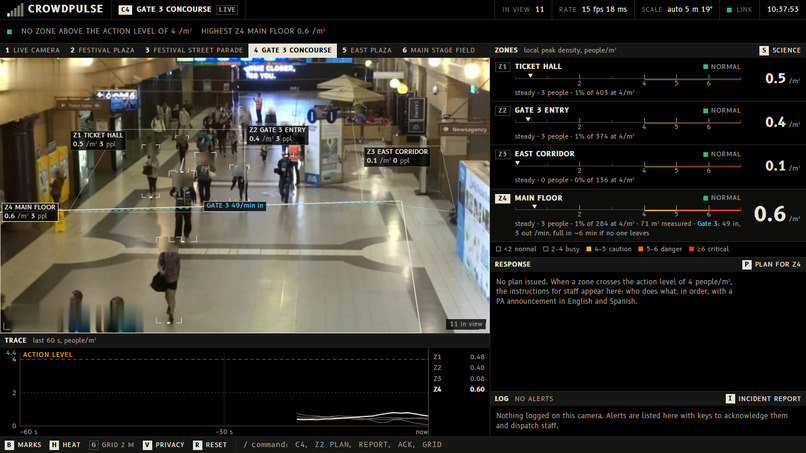Image resolution: width=806 pixels, height=453 pixels.
Task: Click East Corridor density scale marker
Action: (x=518, y=163)
